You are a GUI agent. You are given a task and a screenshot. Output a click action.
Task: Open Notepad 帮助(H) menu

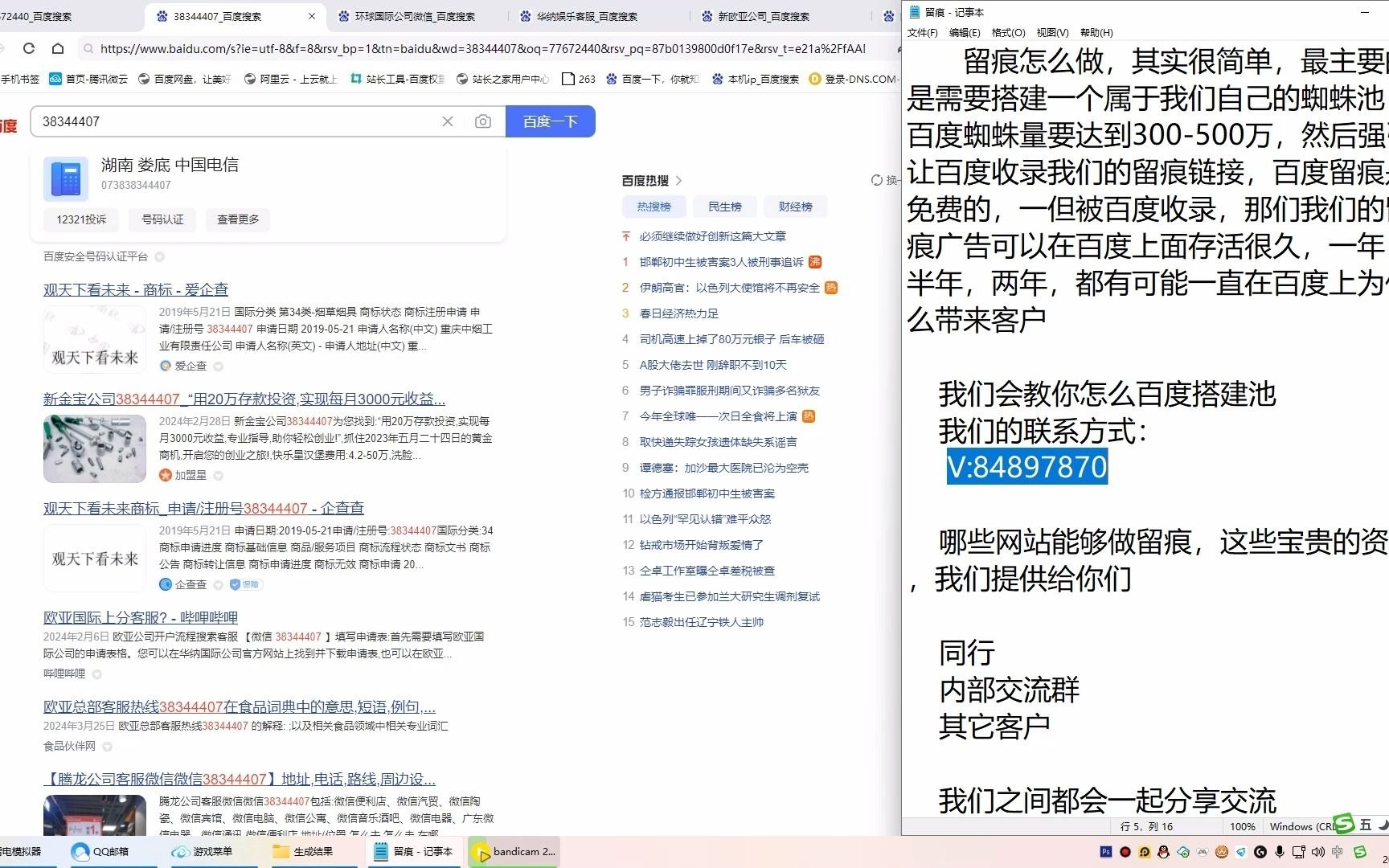[1096, 33]
